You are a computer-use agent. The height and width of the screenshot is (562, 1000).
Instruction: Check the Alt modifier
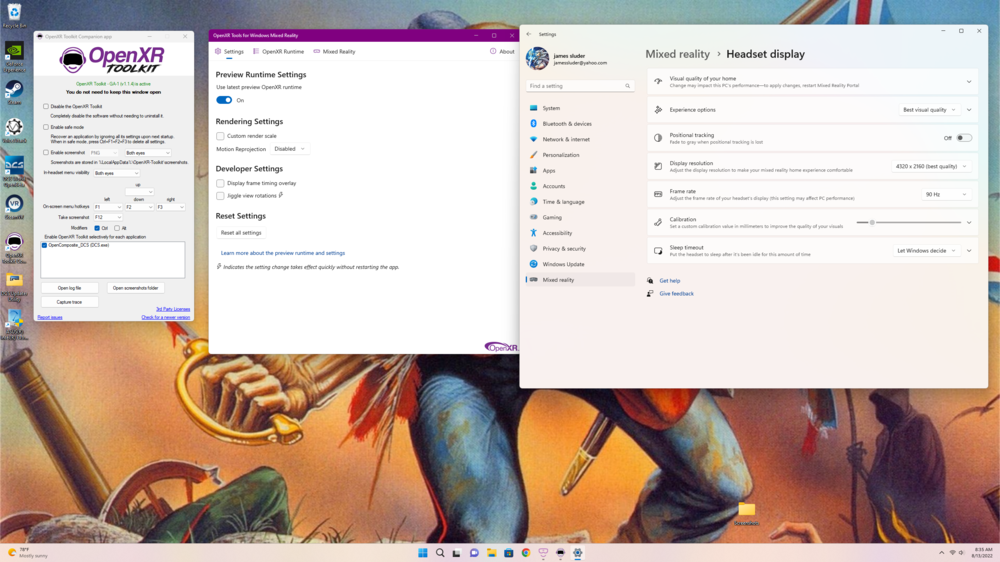click(117, 228)
